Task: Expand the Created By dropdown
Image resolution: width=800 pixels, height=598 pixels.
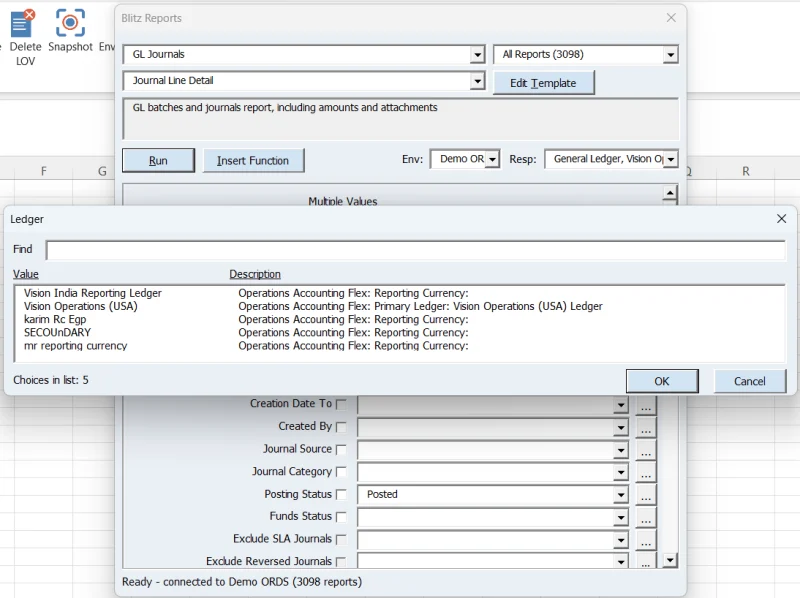Action: point(620,428)
